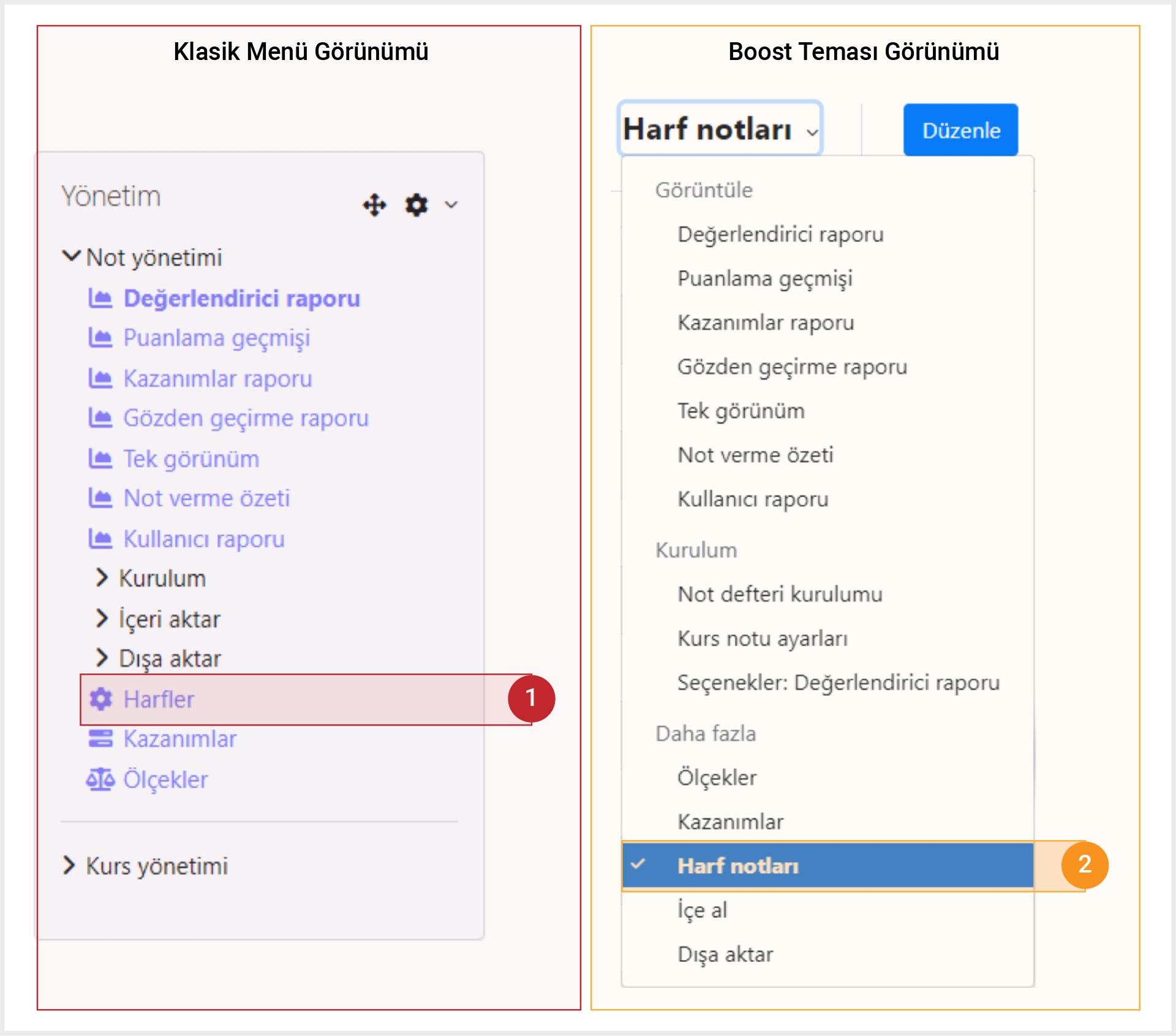The width and height of the screenshot is (1176, 1036).
Task: Collapse the Not yönetimi tree section
Action: (x=72, y=256)
